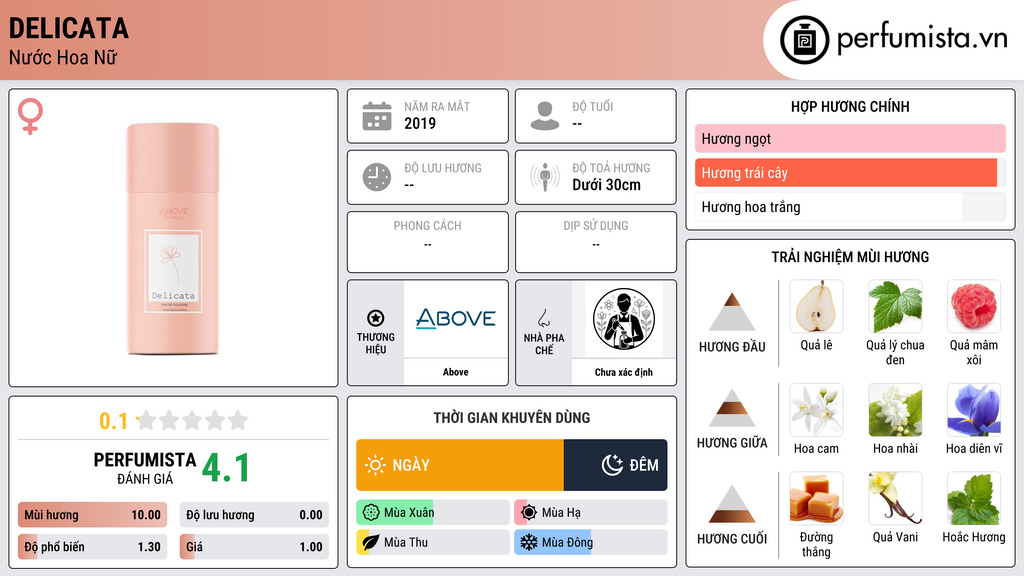Click the Độ lưu hương 0.00 score bar
This screenshot has width=1024, height=576.
254,515
